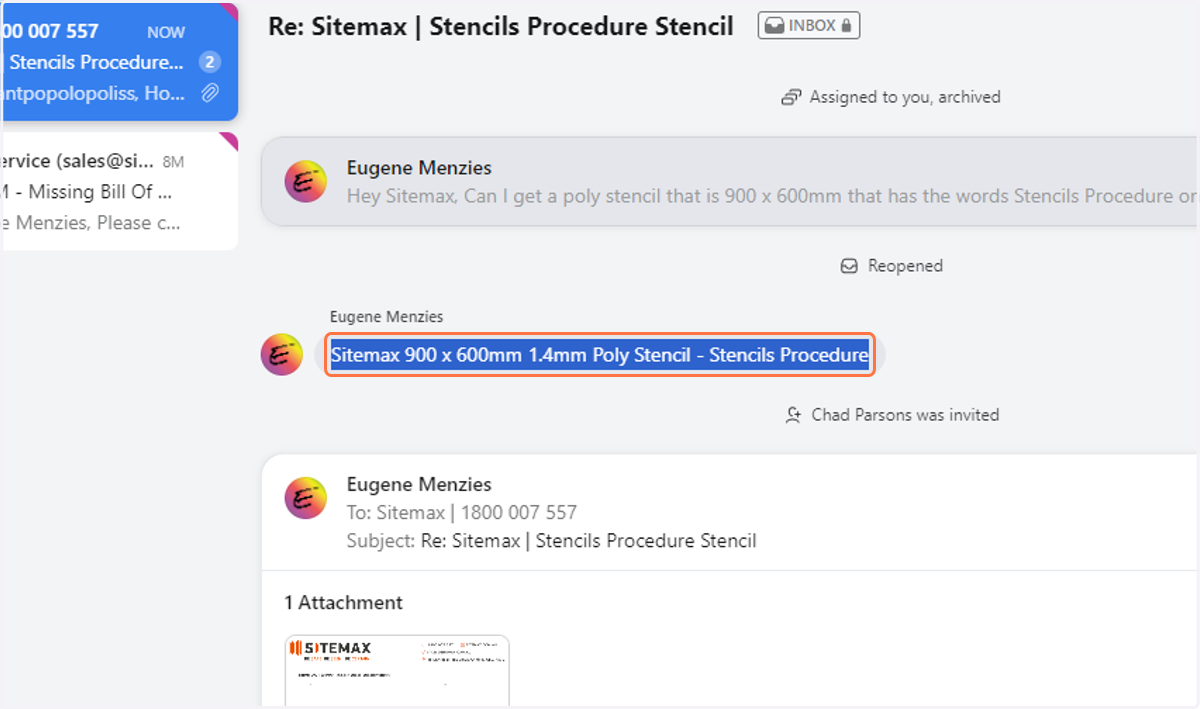Click the lock icon in INBOX badge
Screen dimensions: 1200x709
[x=846, y=26]
